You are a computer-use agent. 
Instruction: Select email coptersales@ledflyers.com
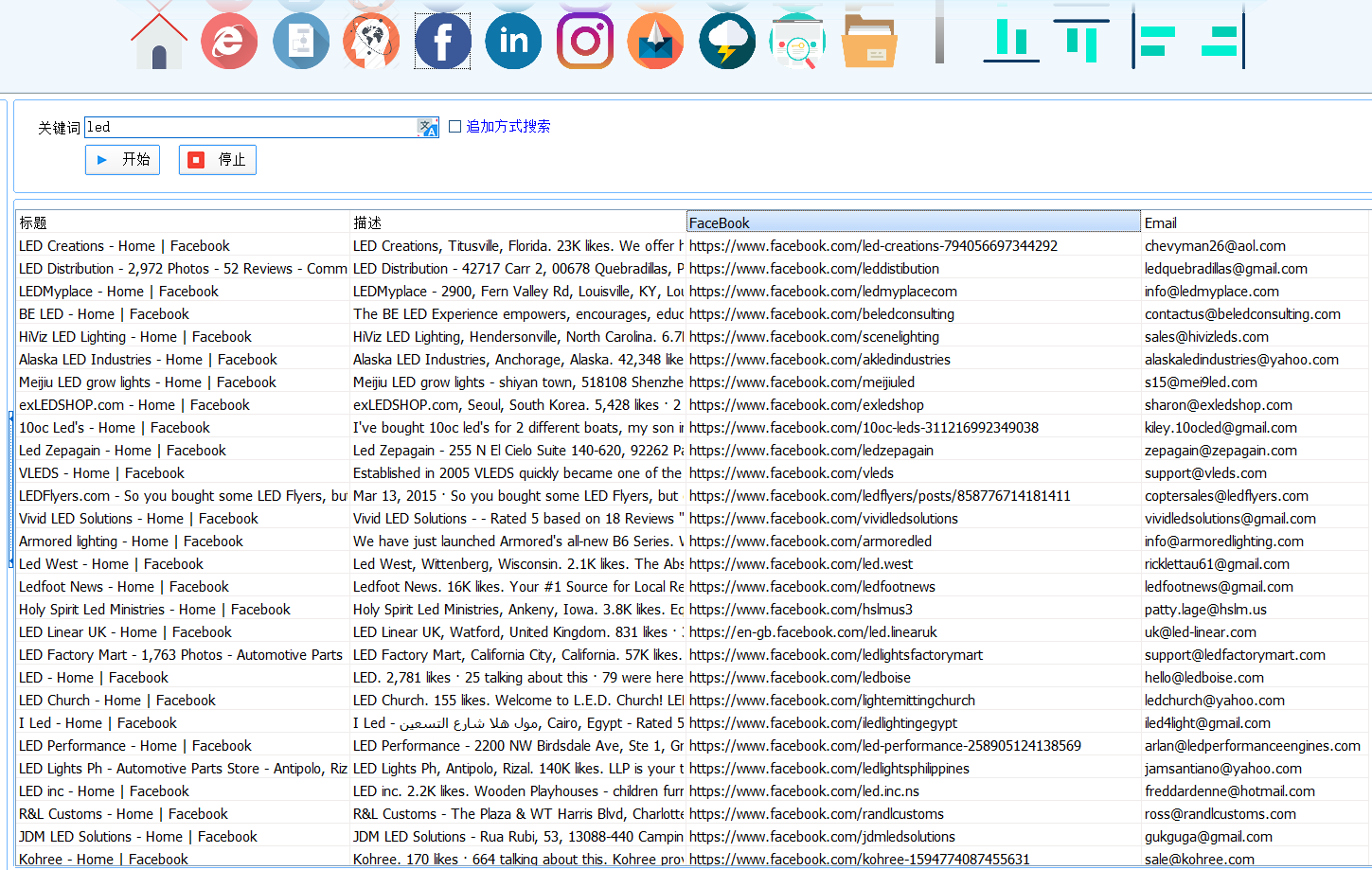click(x=1226, y=496)
